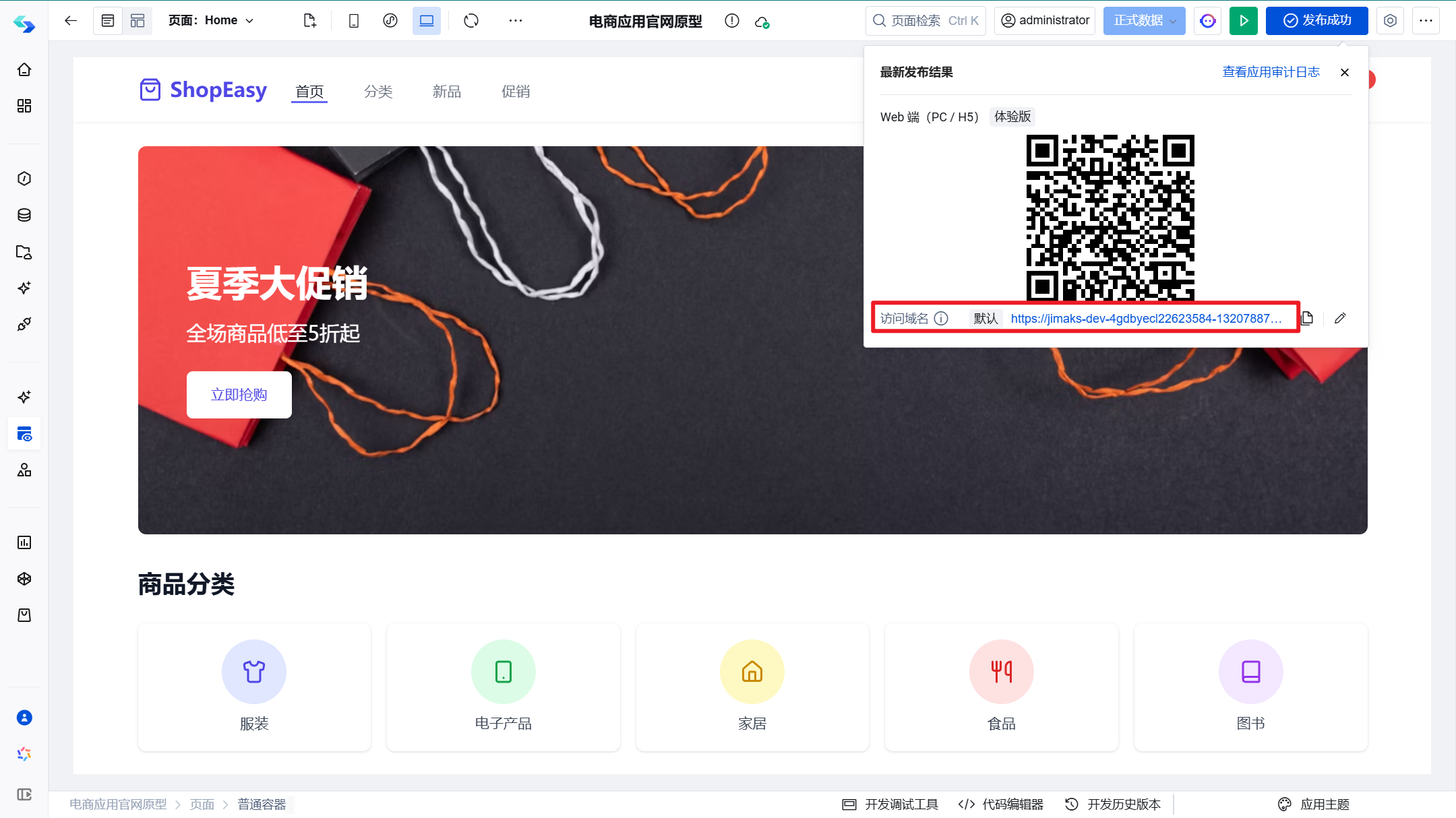Open the hexagon settings icon
Viewport: 1456px width, 818px height.
point(1390,21)
